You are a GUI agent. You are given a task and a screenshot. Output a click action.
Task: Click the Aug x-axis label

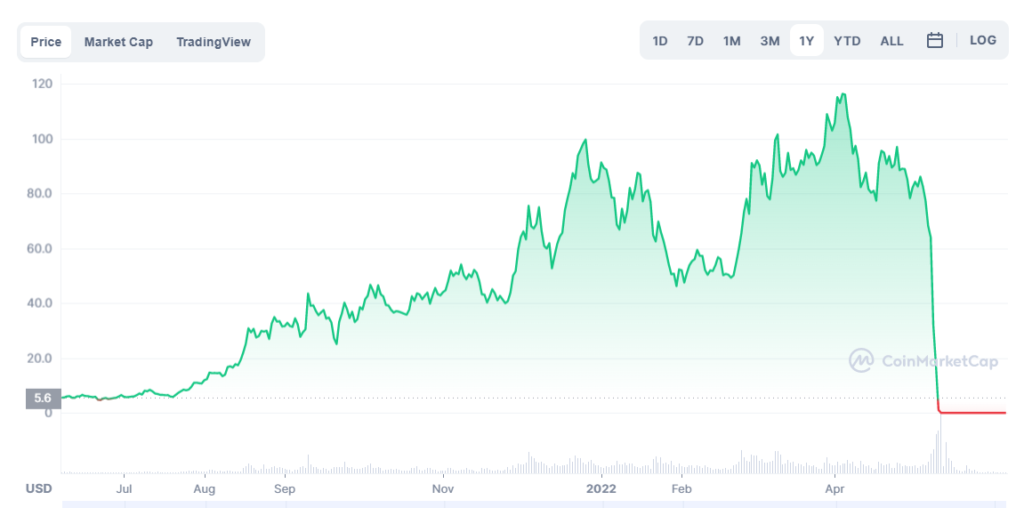click(x=204, y=488)
